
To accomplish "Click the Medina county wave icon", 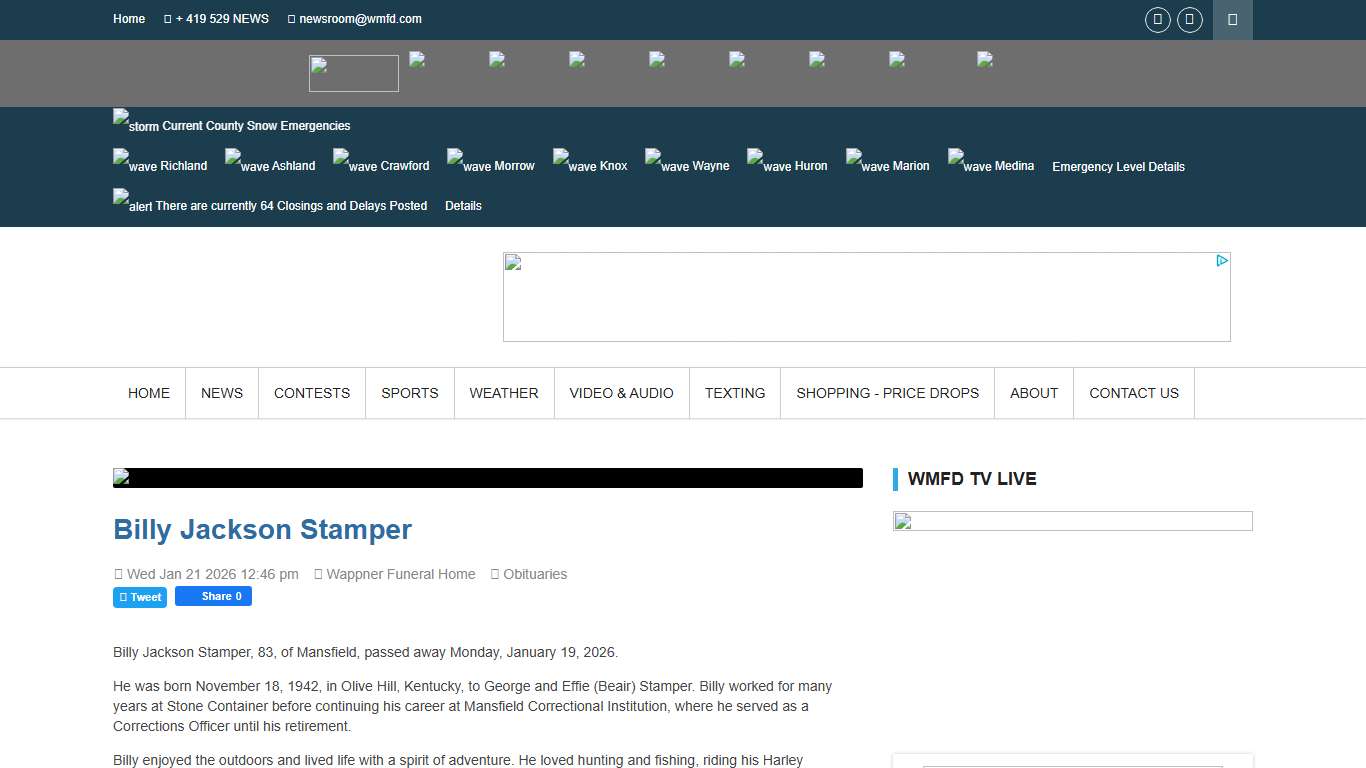I will click(956, 160).
